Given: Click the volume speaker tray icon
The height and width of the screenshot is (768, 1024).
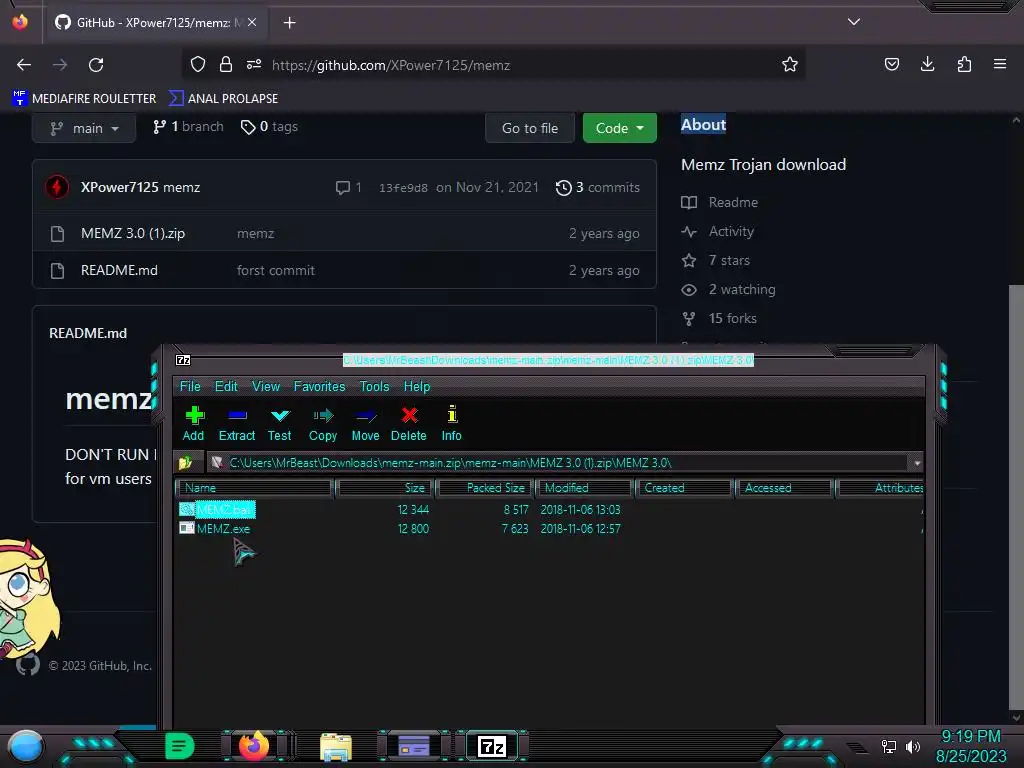Looking at the screenshot, I should [x=913, y=746].
